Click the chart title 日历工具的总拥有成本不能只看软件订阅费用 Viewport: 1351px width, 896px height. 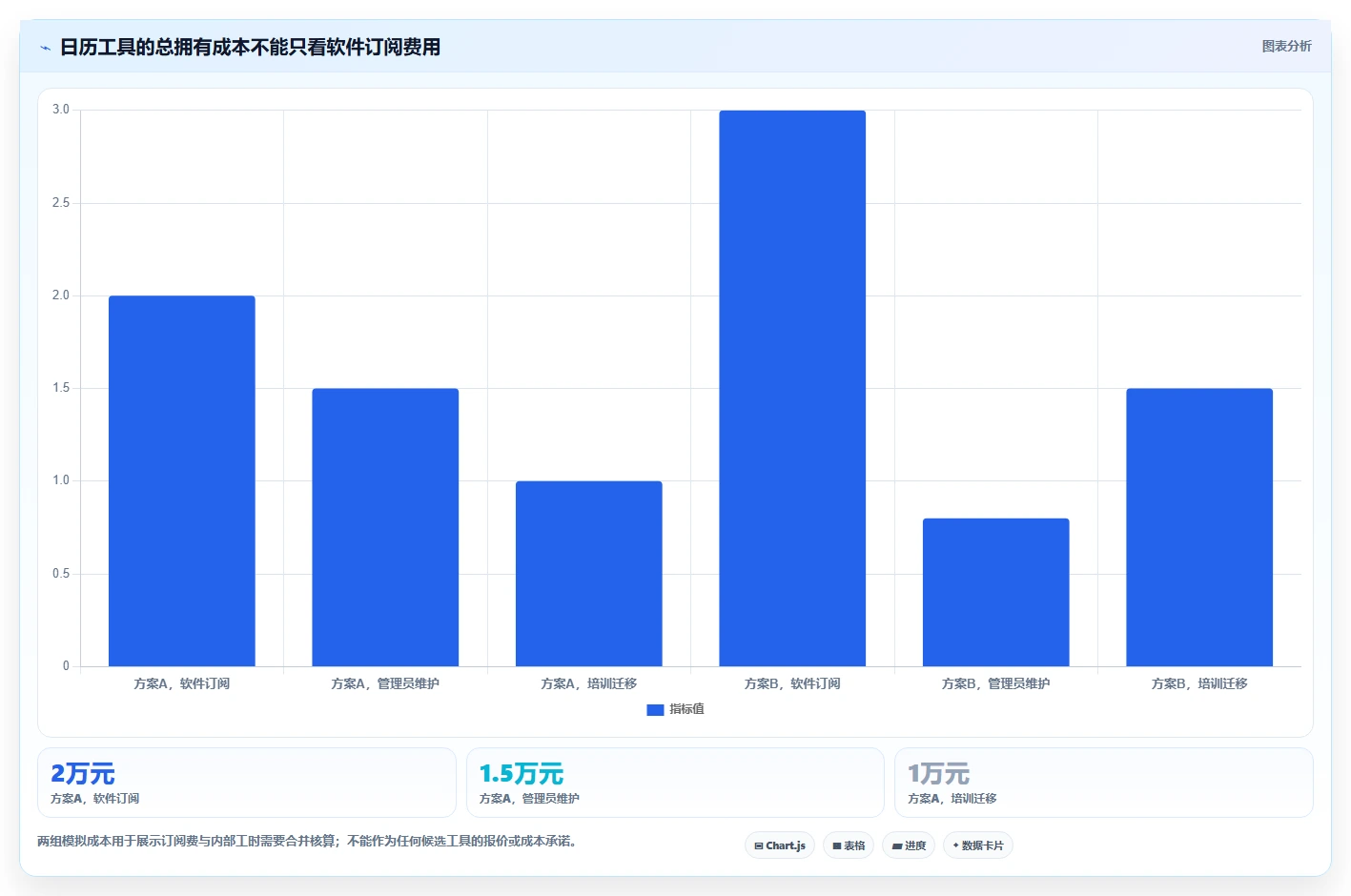pyautogui.click(x=250, y=47)
